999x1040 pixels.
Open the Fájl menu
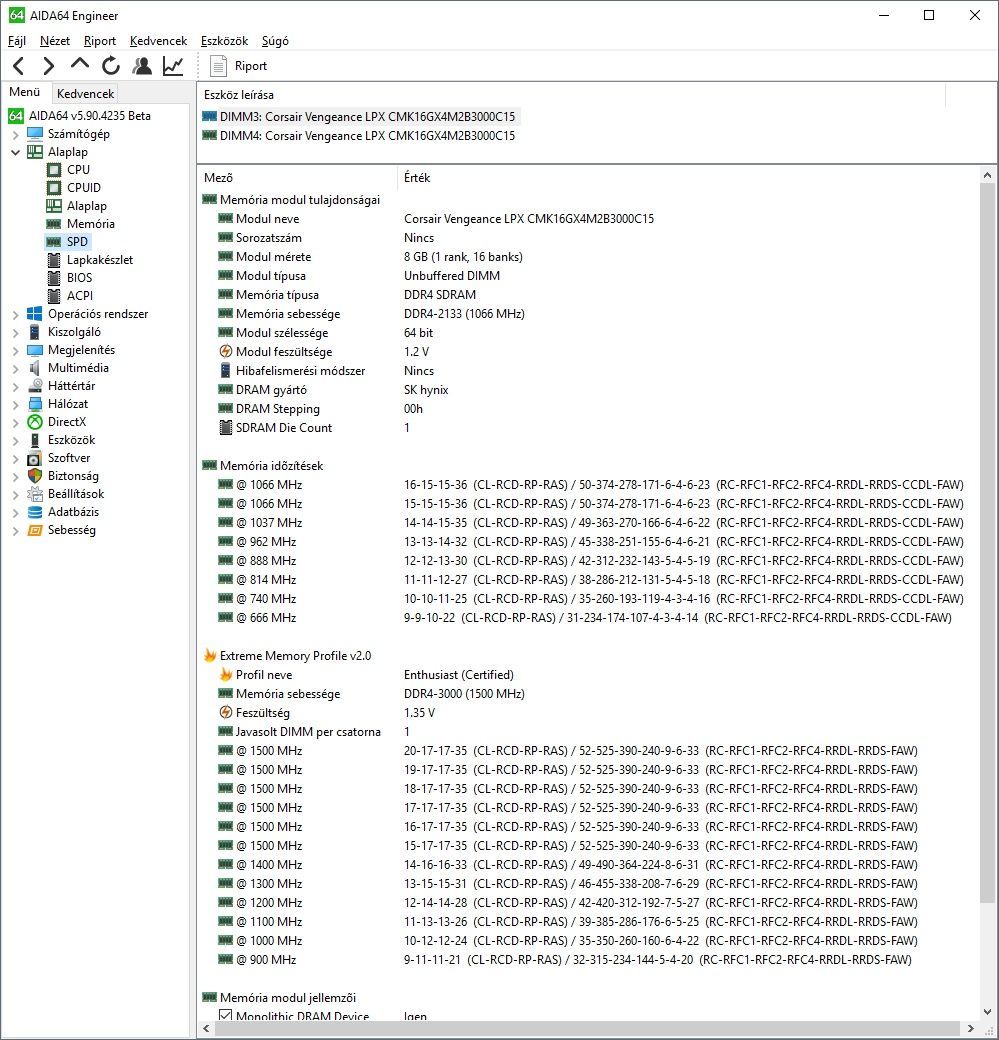point(17,40)
